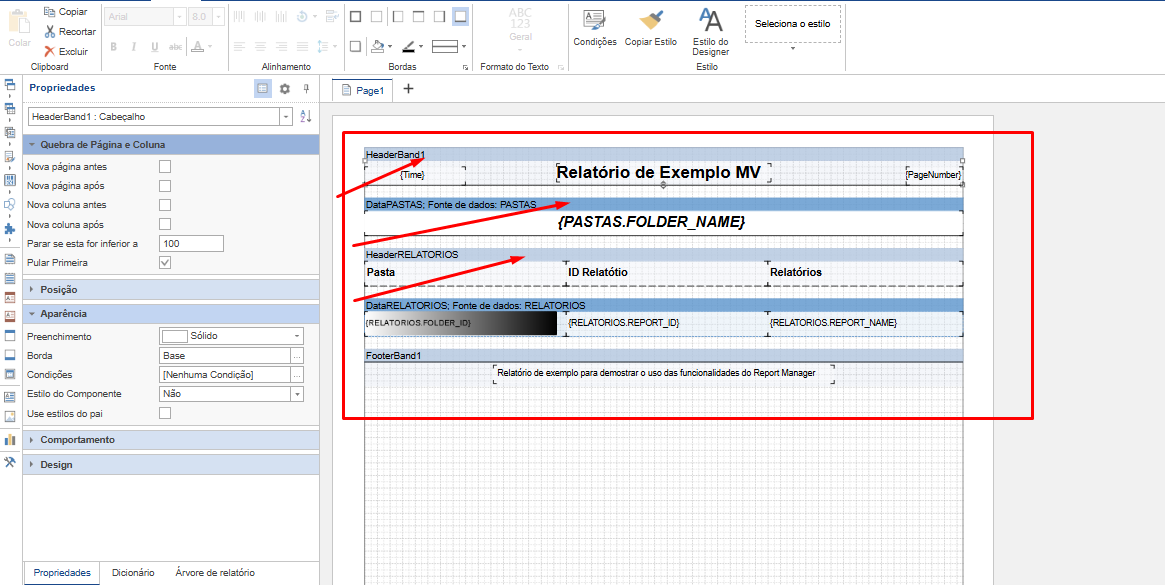Open the HeaderBand1 component selector dropdown
Image resolution: width=1165 pixels, height=585 pixels.
point(287,117)
